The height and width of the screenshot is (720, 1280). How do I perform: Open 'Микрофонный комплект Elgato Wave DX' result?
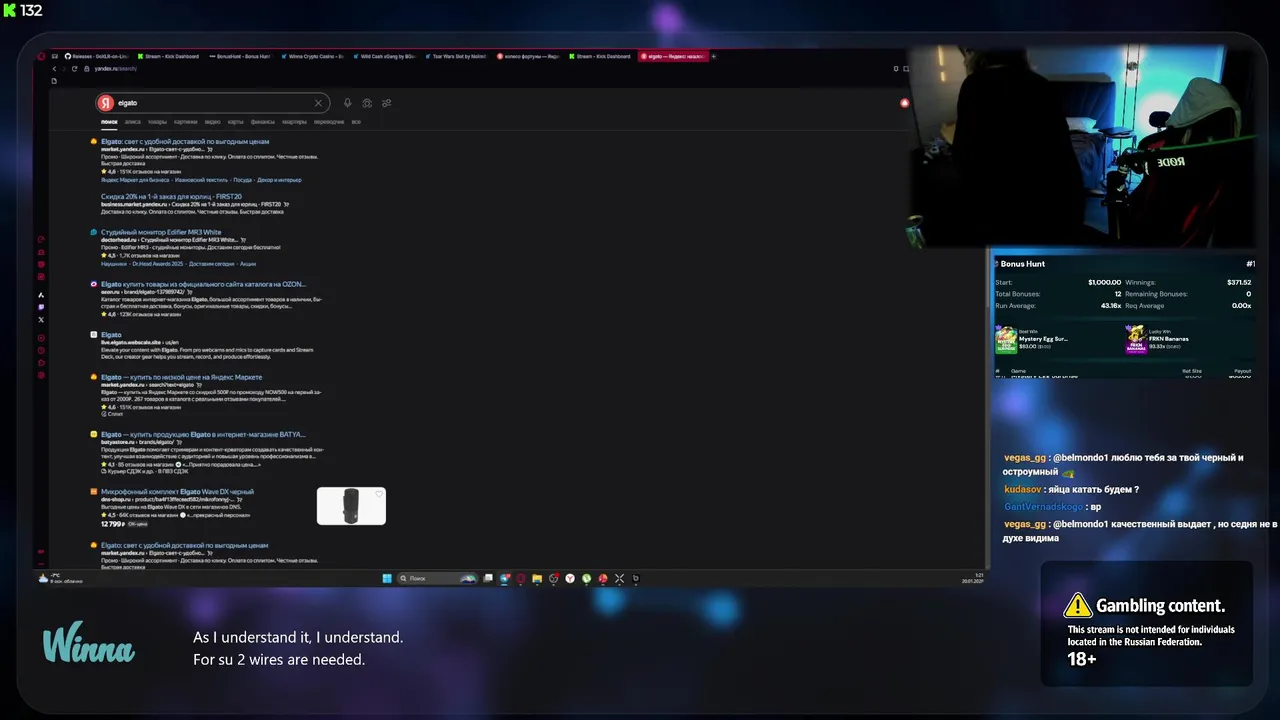pos(177,492)
